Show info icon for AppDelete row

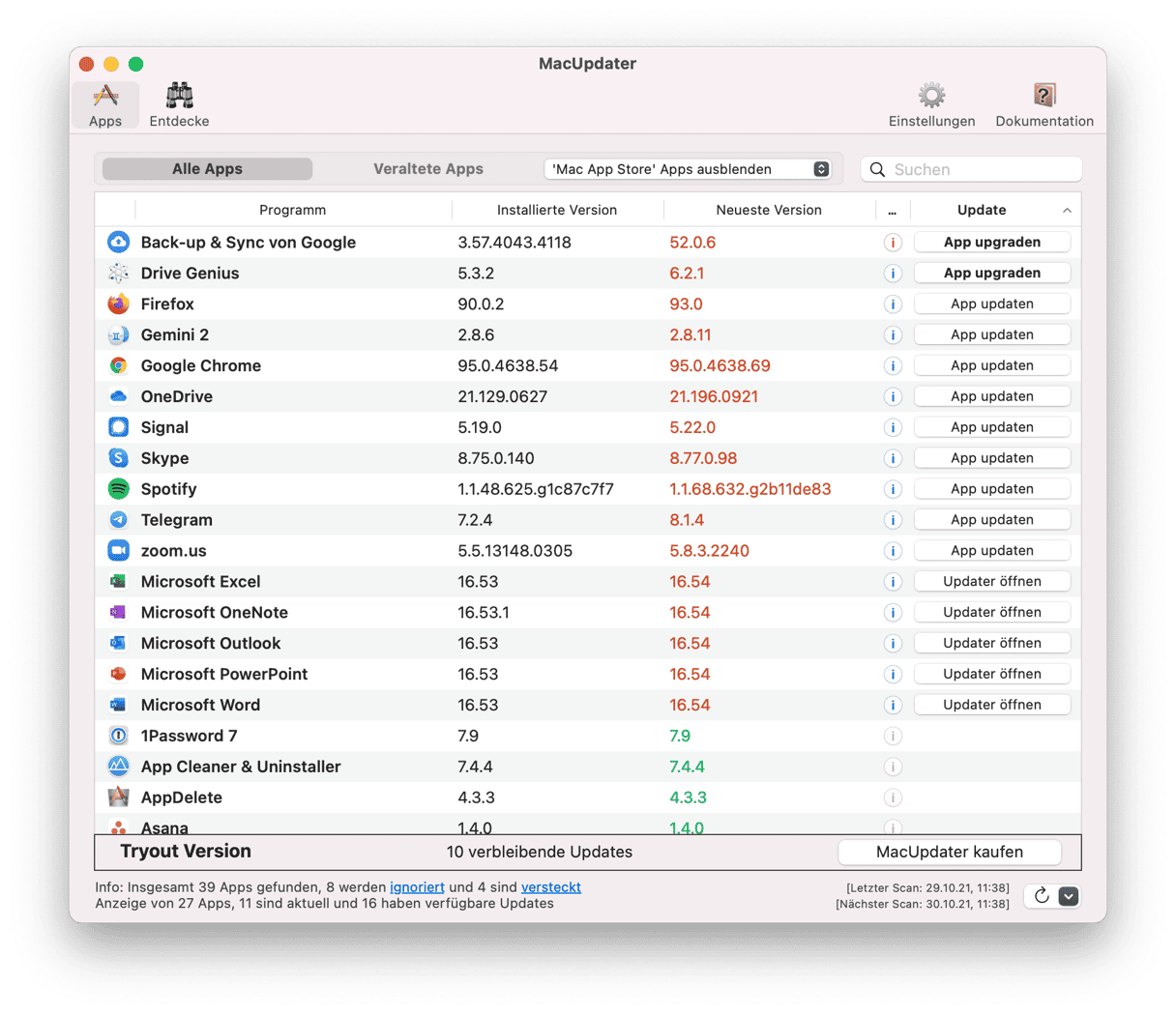click(x=893, y=798)
